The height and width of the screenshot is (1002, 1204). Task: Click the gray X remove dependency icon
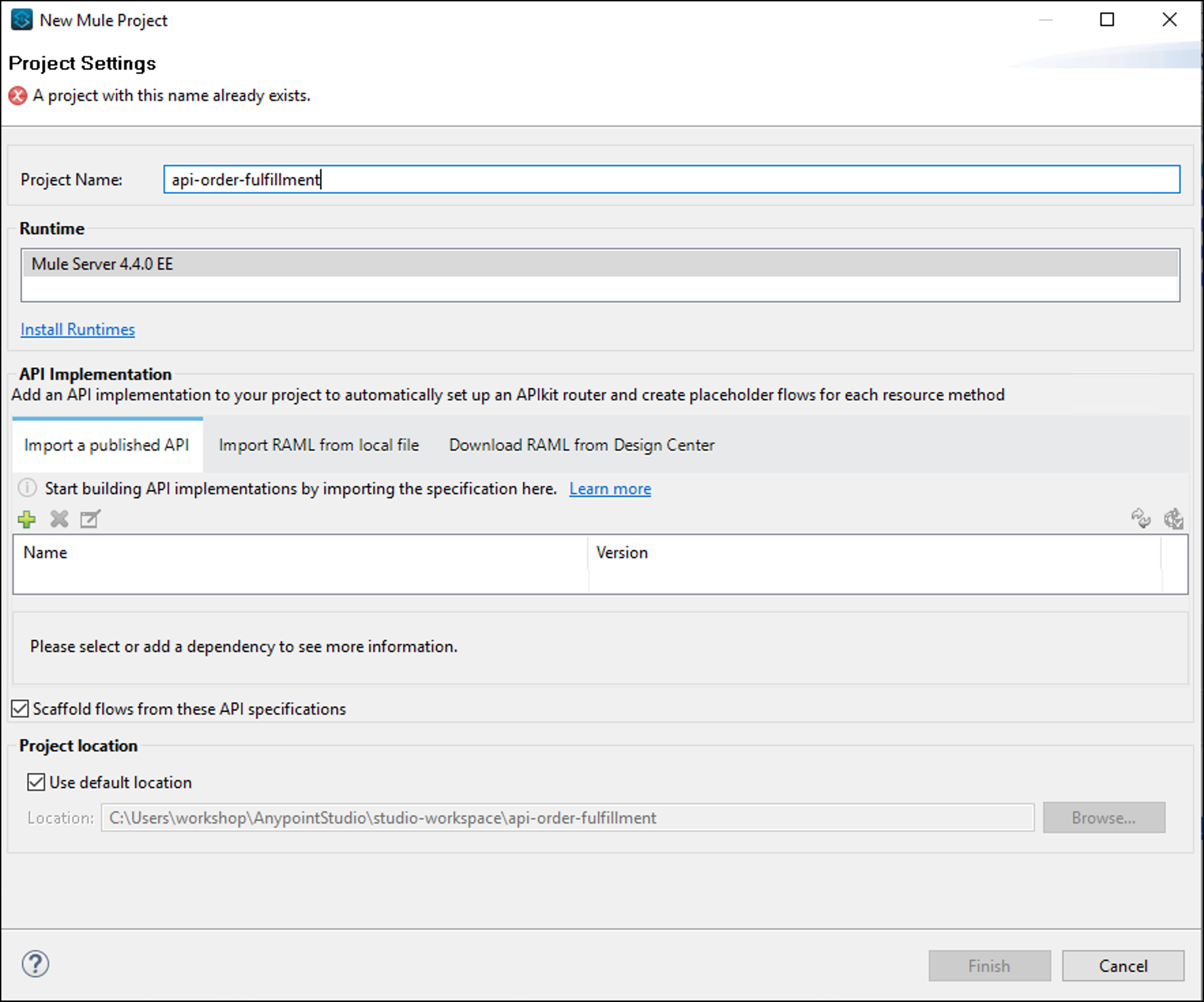[x=59, y=519]
